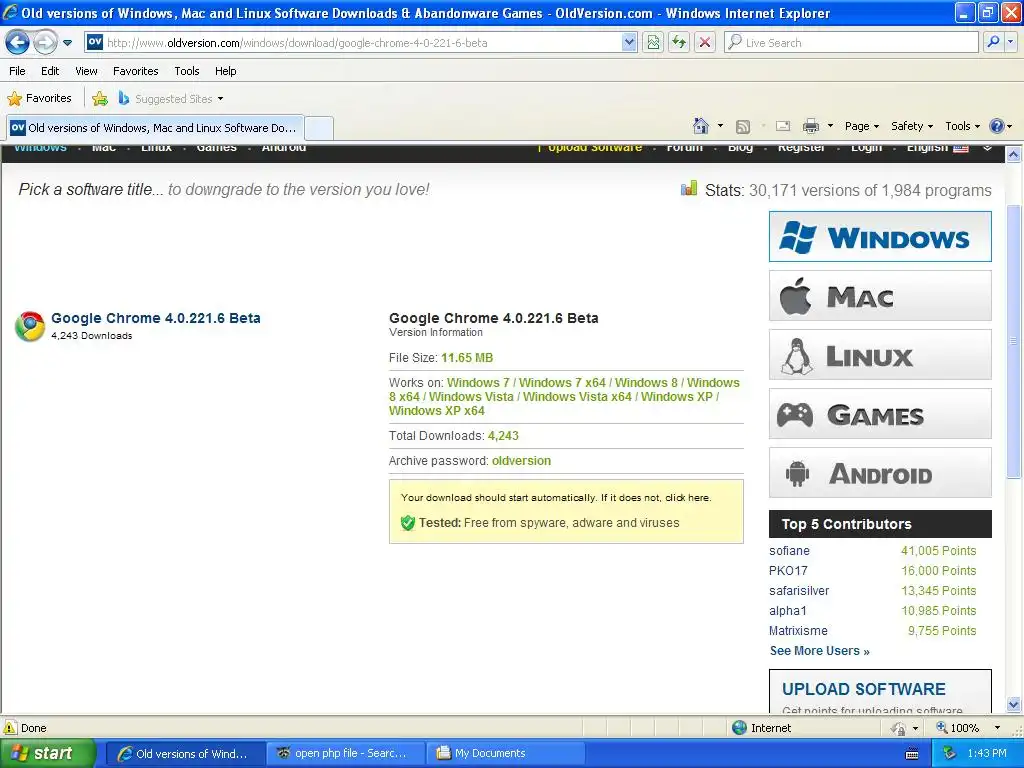1024x768 pixels.
Task: Click the Read Mail icon
Action: tap(783, 126)
